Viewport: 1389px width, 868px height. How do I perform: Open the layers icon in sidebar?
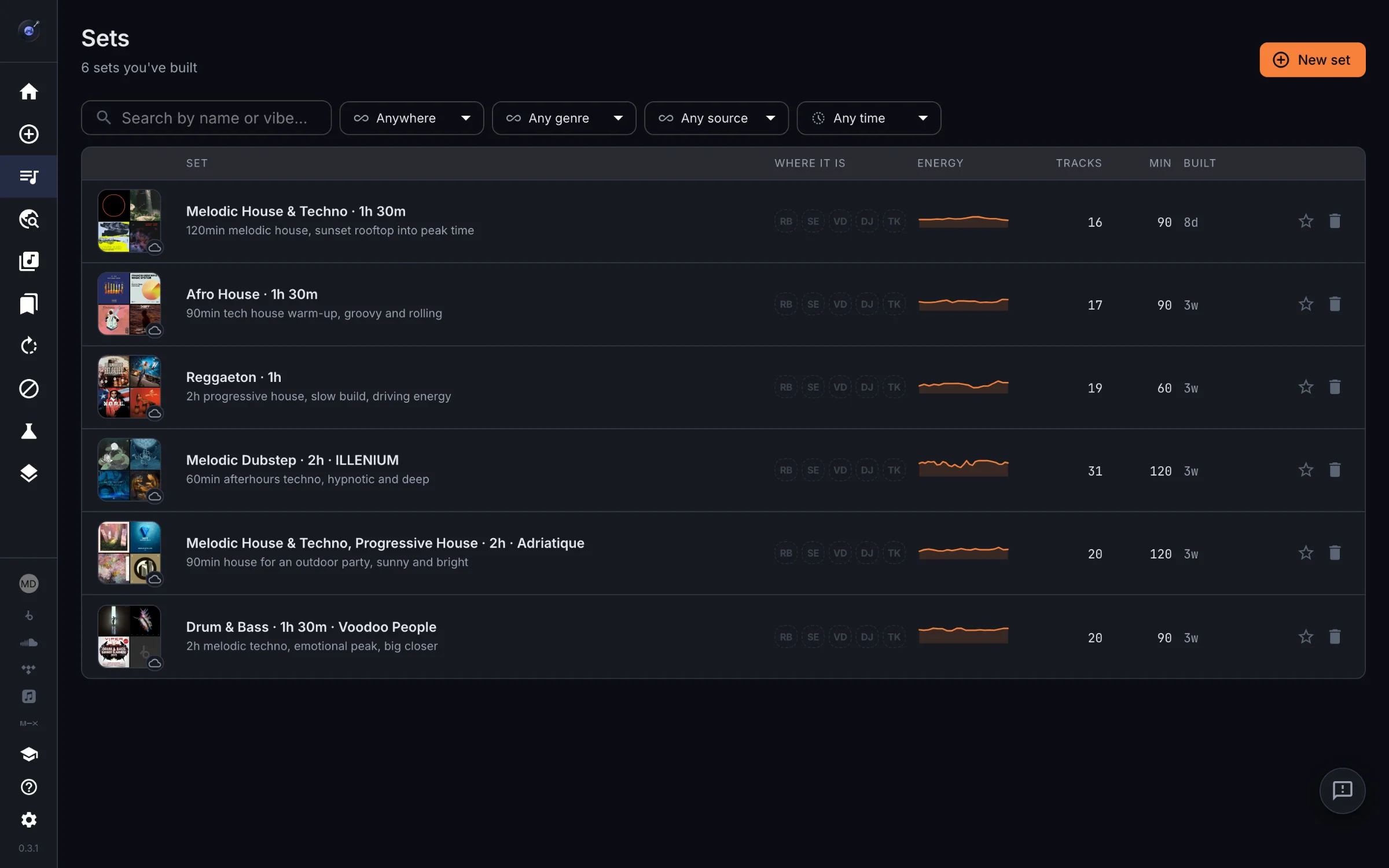28,473
